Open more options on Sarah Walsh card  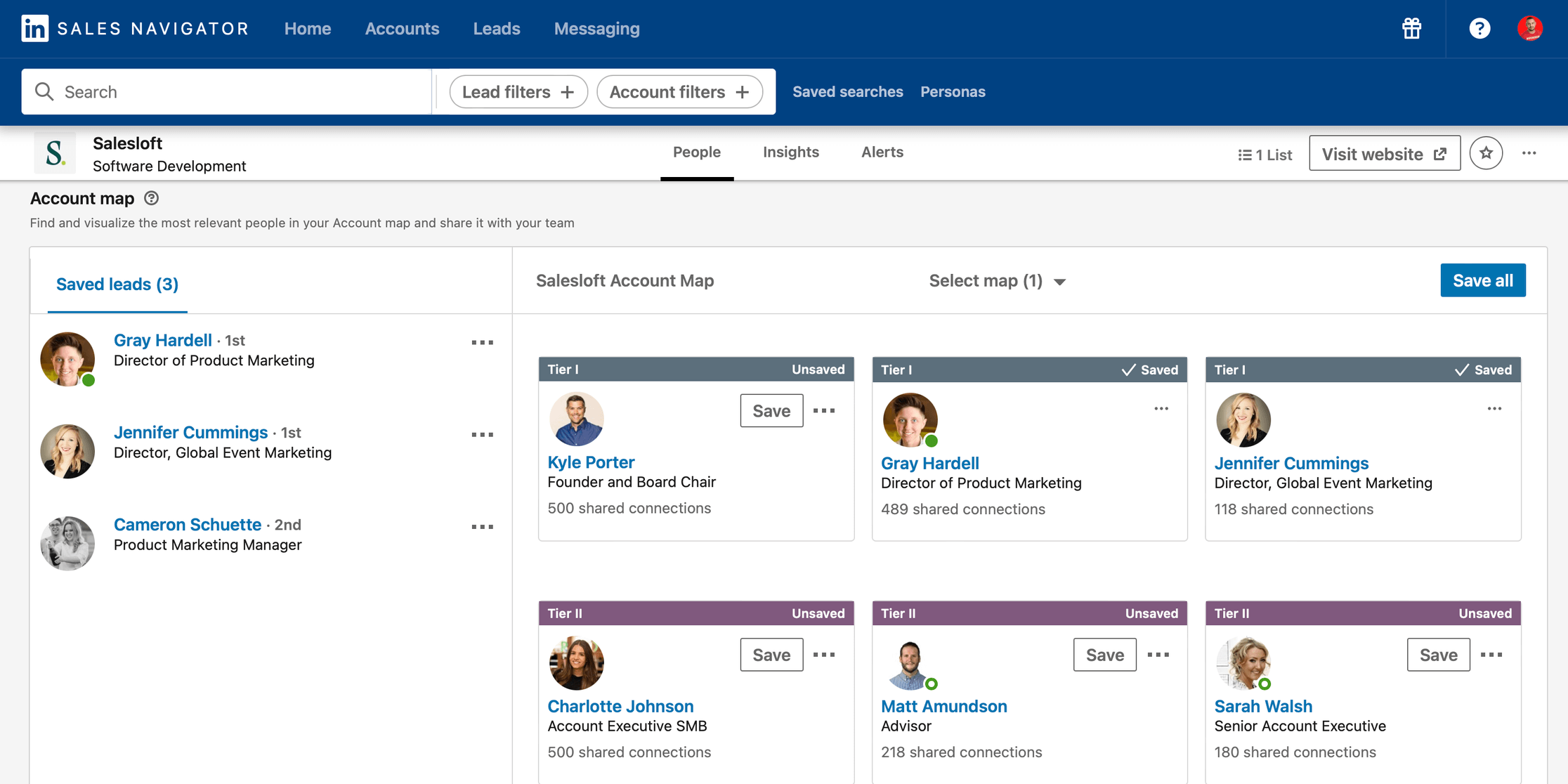coord(1491,654)
